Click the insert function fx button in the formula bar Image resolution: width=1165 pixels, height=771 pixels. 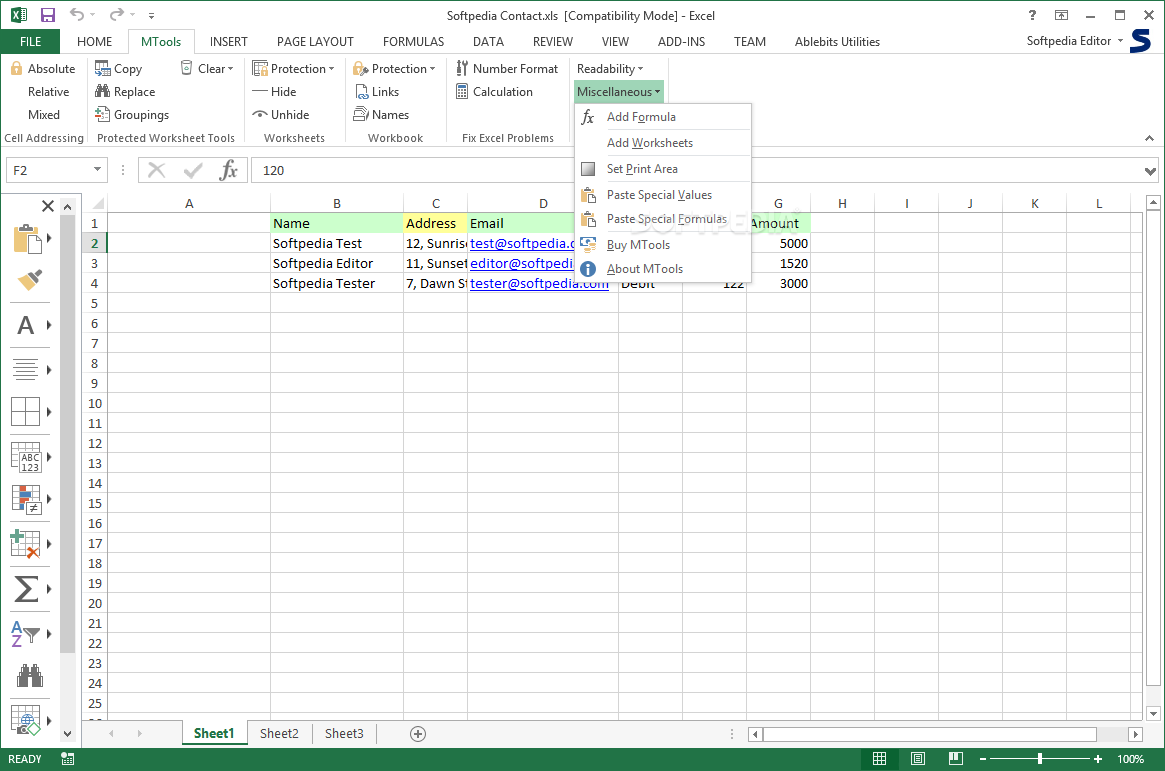click(x=229, y=170)
